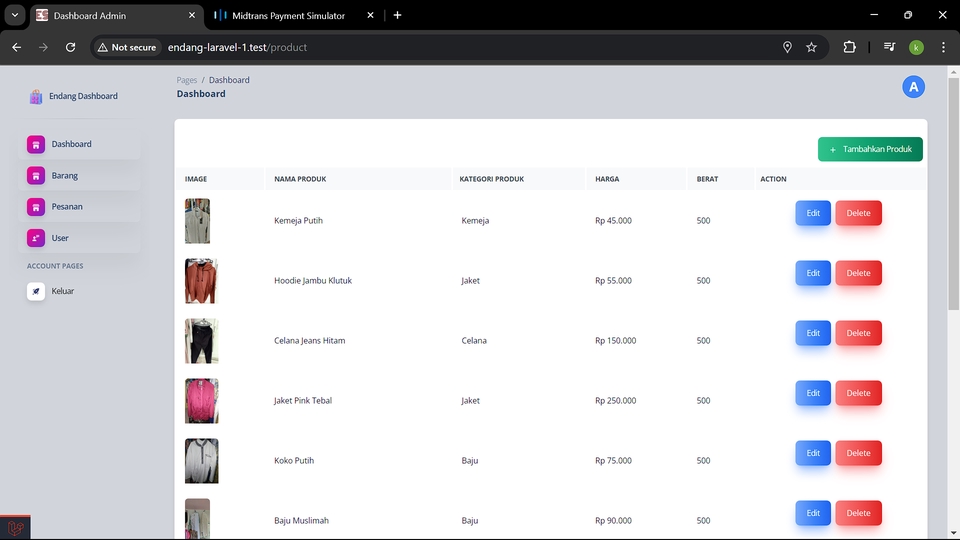
Task: Reload the current page
Action: (70, 47)
